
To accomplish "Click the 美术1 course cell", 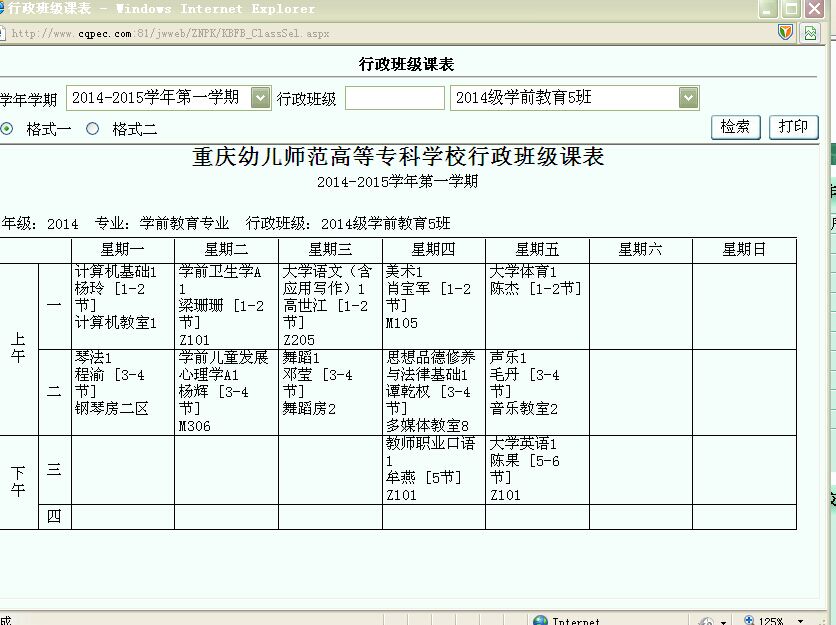I will 433,306.
